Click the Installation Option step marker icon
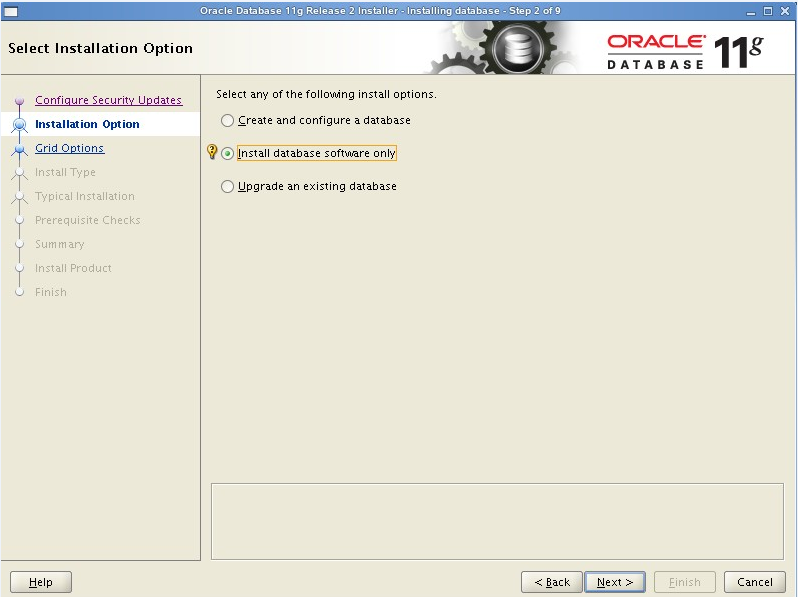The width and height of the screenshot is (798, 597). pyautogui.click(x=19, y=125)
